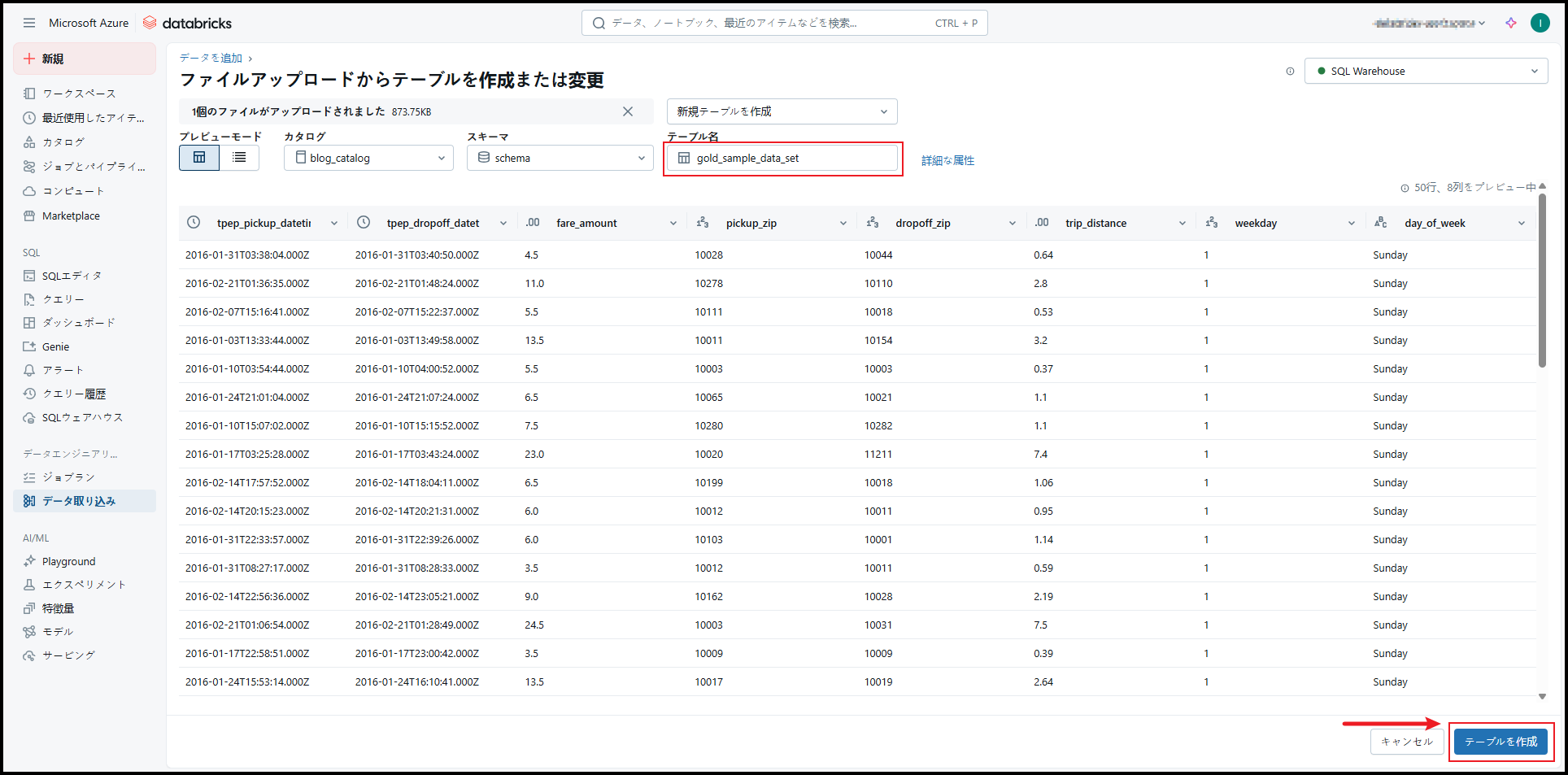
Task: Click the string type icon for day_of_week
Action: (1380, 223)
